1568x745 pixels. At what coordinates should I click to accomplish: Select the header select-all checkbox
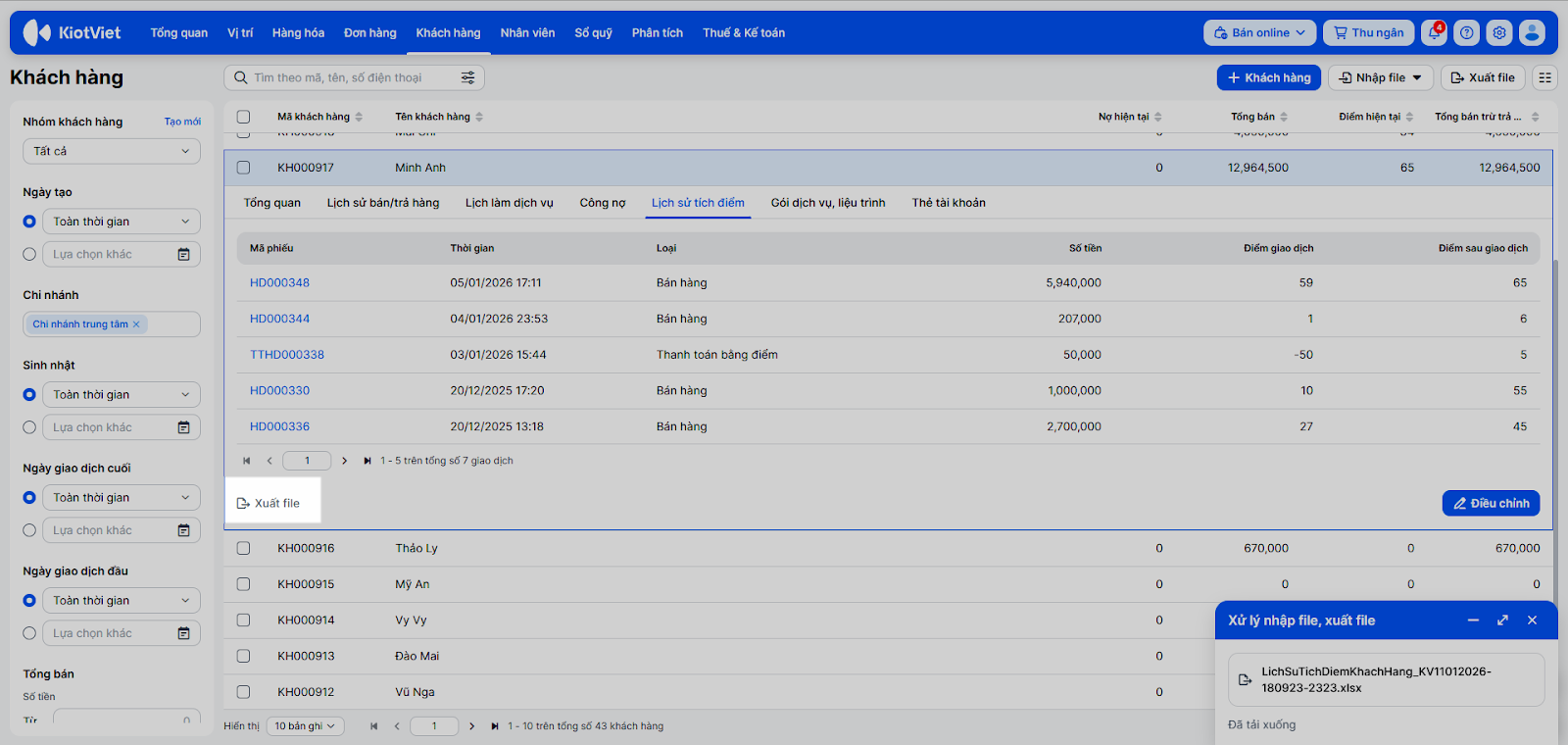[x=243, y=117]
